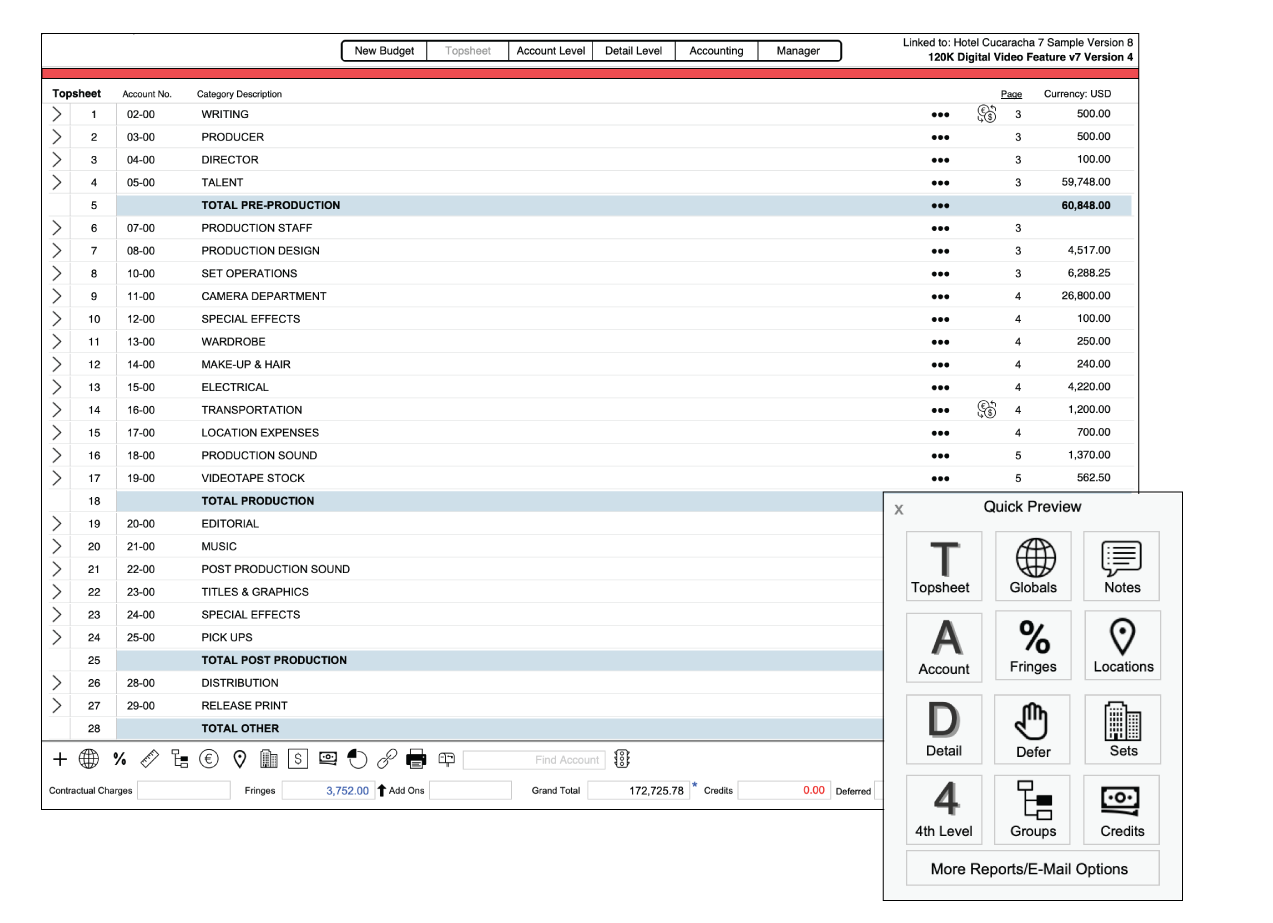Switch to the Account Level tab
Screen dimensions: 1273x923
pos(550,50)
